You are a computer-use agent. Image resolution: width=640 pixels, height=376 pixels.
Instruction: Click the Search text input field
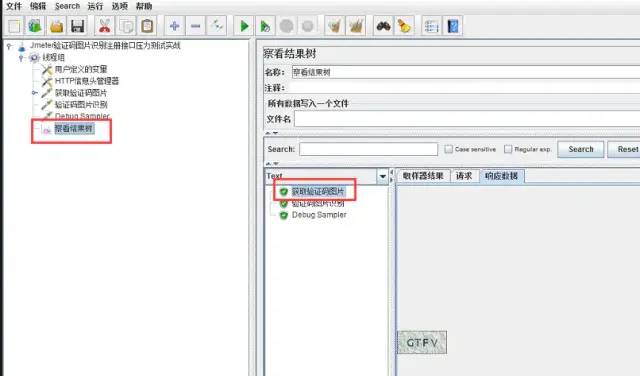coord(369,149)
